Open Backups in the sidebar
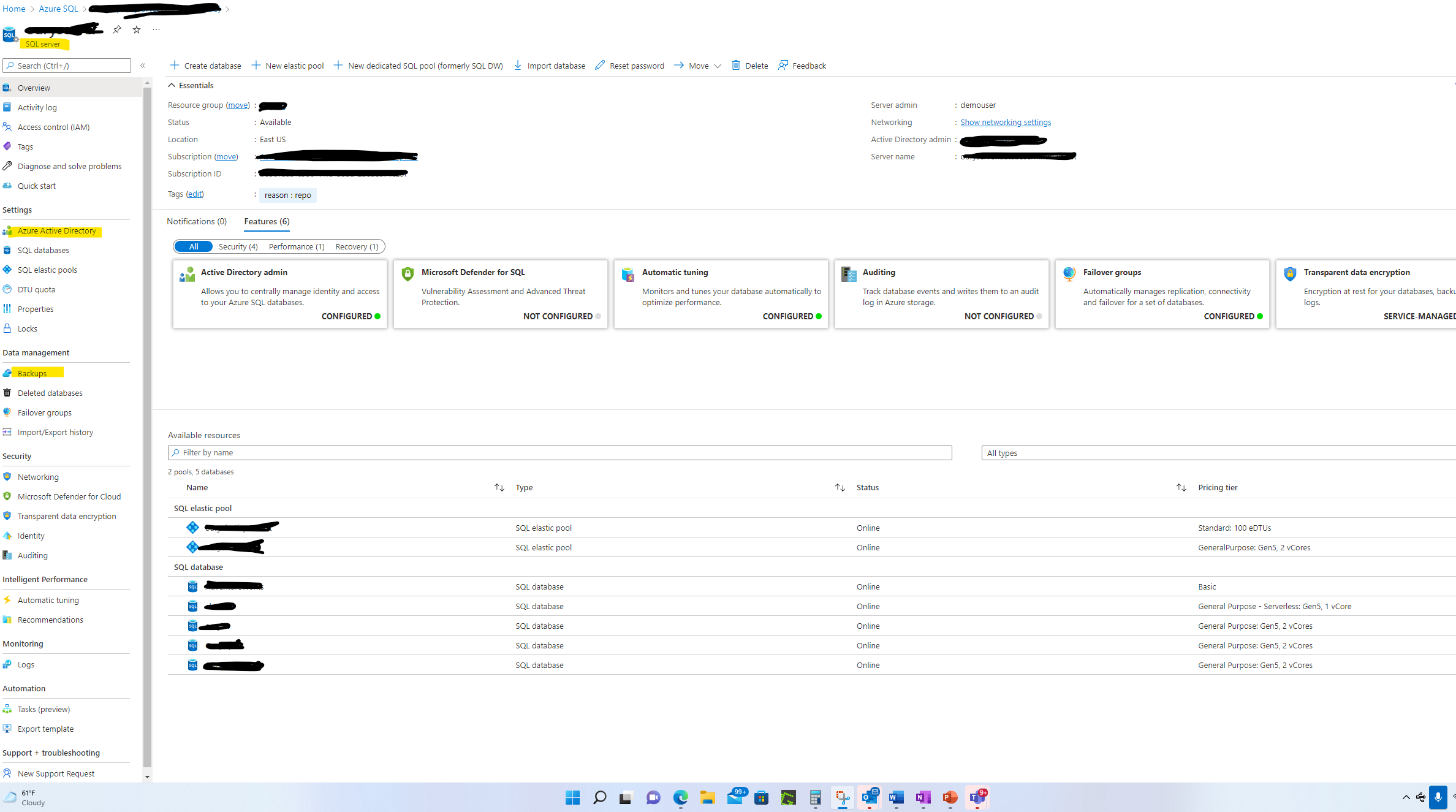1456x812 pixels. [x=32, y=373]
